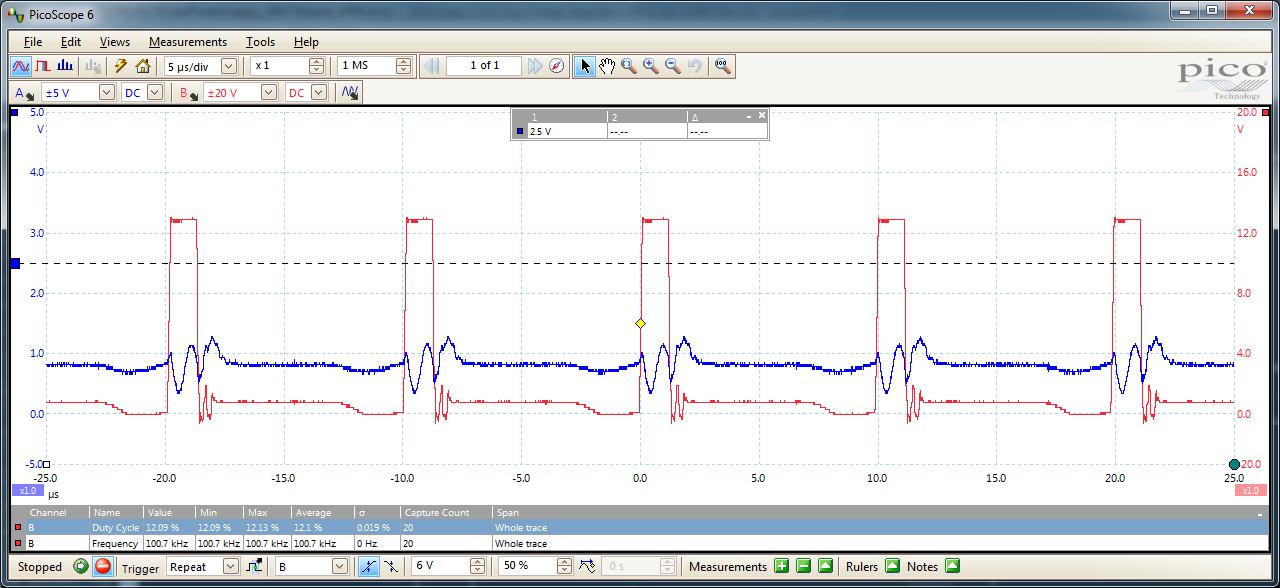Screen dimensions: 1280x588
Task: Switch to Persistence Mode
Action: [43, 66]
